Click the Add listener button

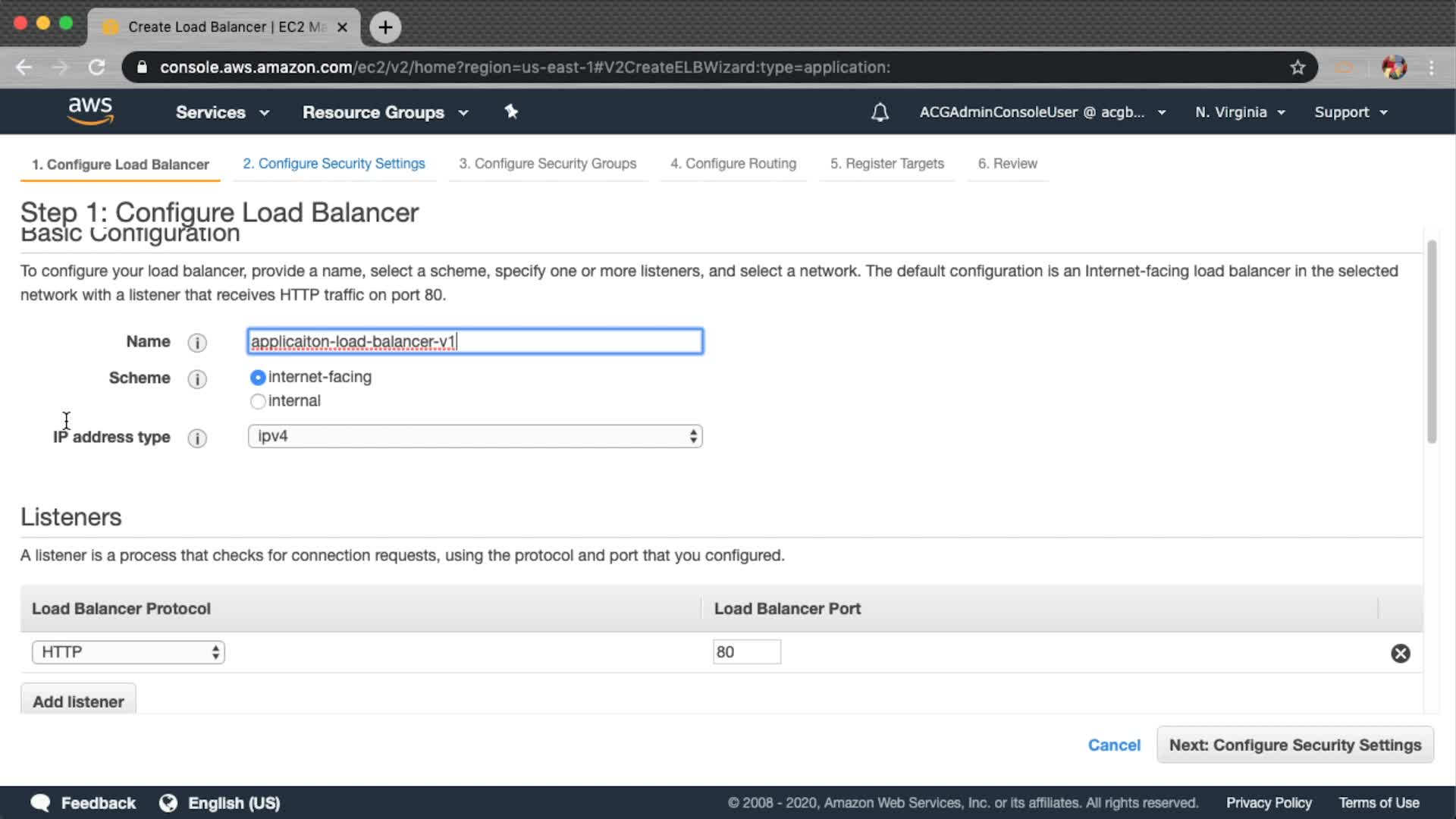pos(78,701)
